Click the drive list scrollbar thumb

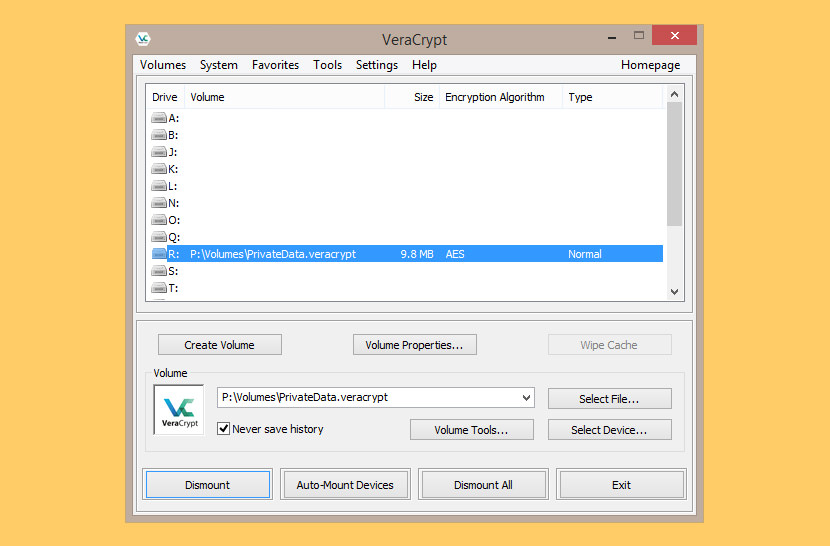coord(674,164)
